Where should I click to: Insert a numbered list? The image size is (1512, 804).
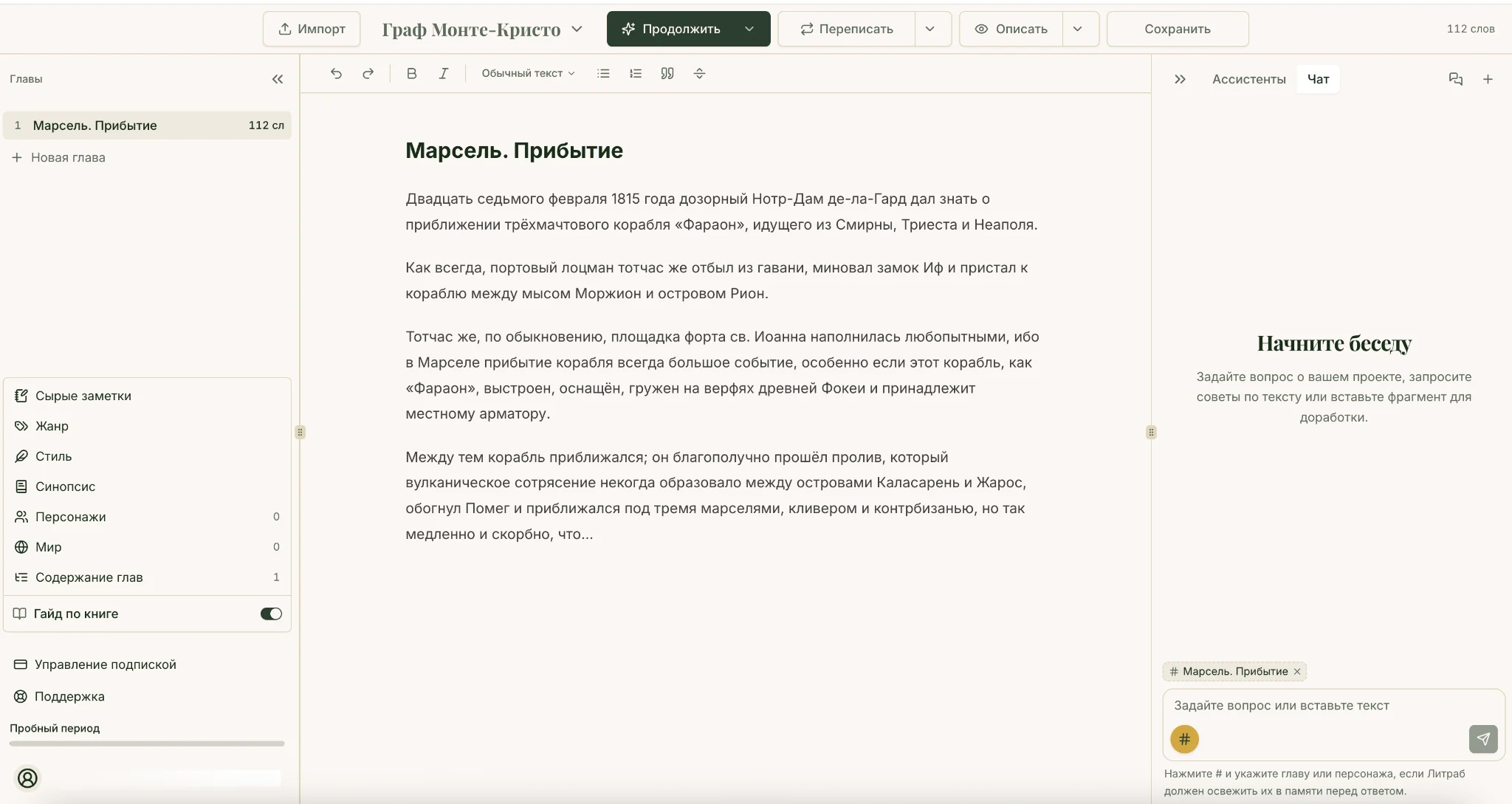point(635,73)
